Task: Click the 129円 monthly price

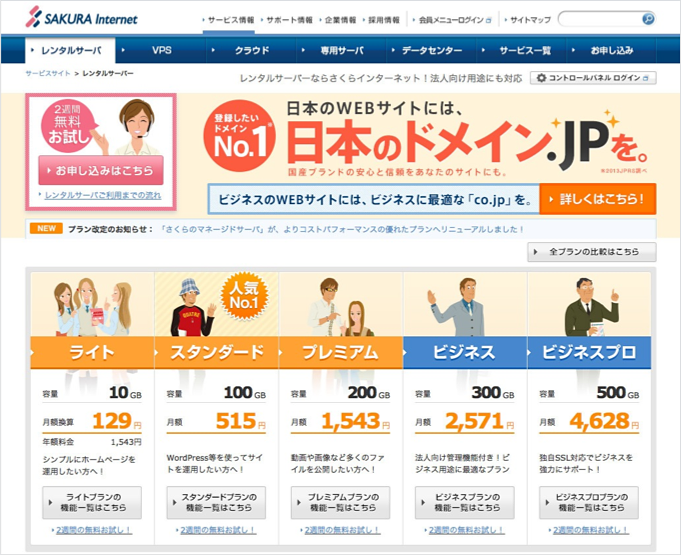Action: [117, 421]
